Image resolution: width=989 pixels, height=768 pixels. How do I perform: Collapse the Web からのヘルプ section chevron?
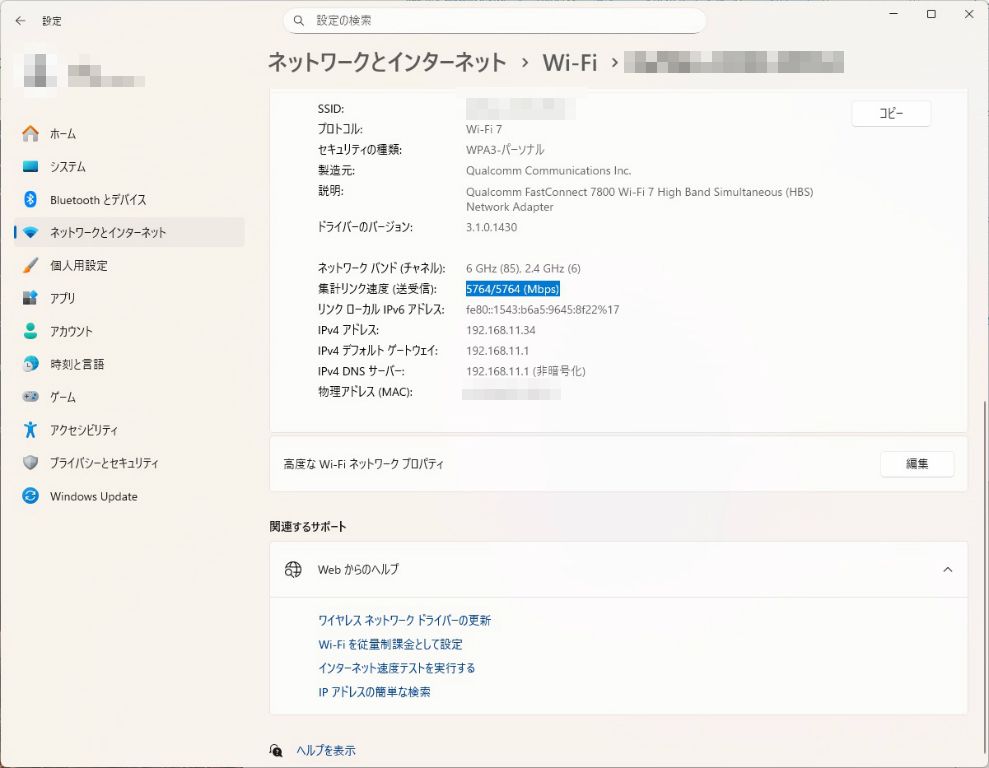(x=947, y=569)
